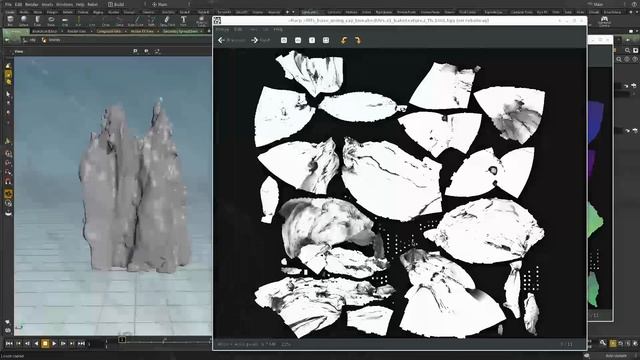Switch to the Create shelf tab
The image size is (640, 360).
(x=9, y=12)
